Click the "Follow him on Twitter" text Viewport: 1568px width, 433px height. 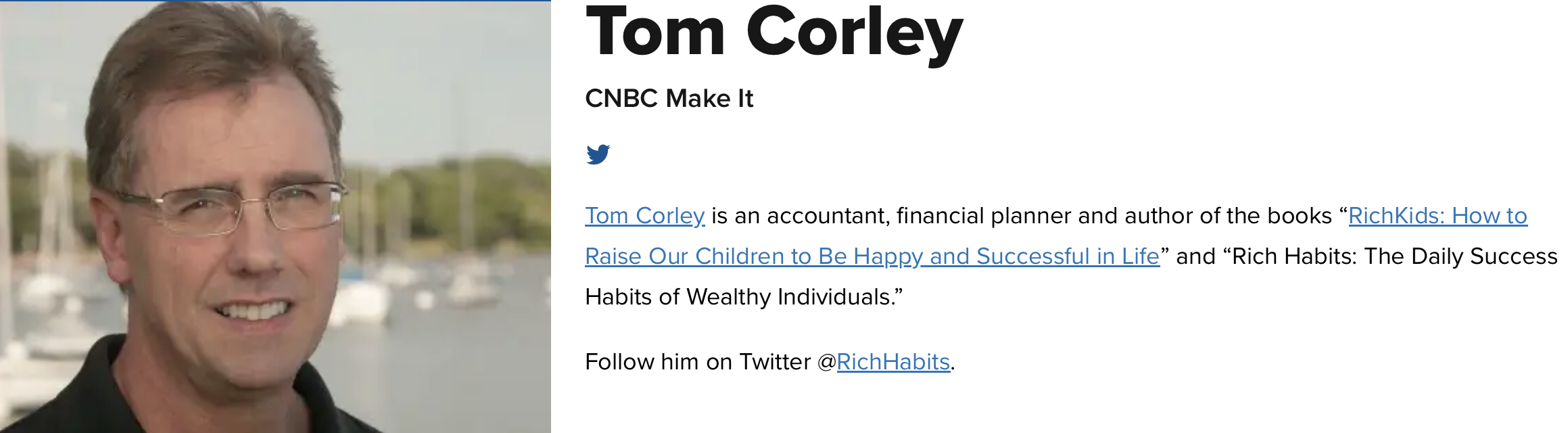pyautogui.click(x=698, y=362)
